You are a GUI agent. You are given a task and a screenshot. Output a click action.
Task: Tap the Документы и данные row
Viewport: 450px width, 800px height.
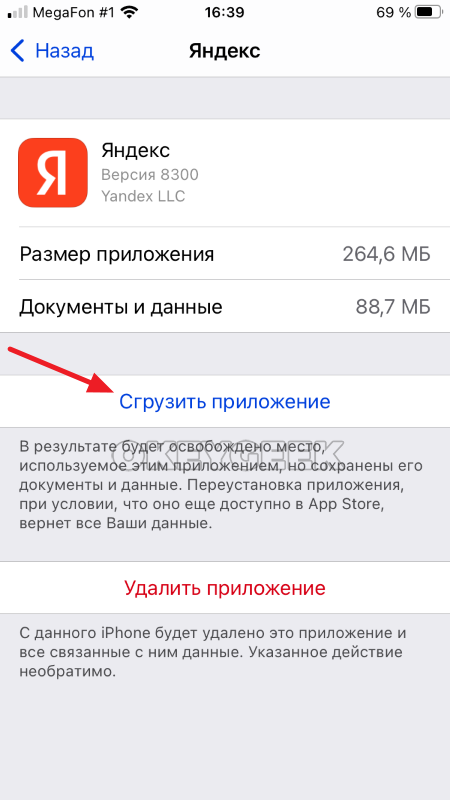[225, 307]
